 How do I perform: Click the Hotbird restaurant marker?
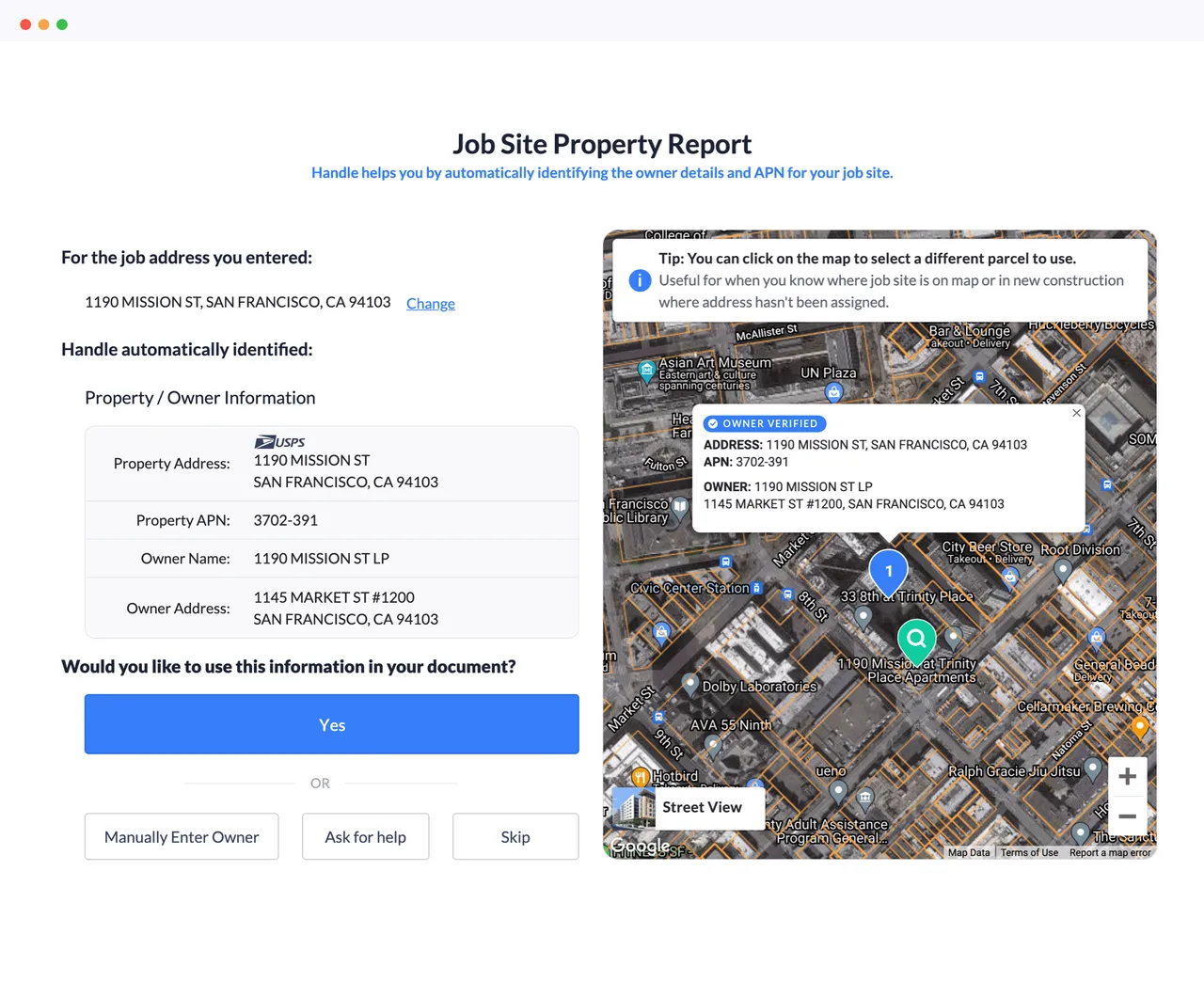coord(641,776)
